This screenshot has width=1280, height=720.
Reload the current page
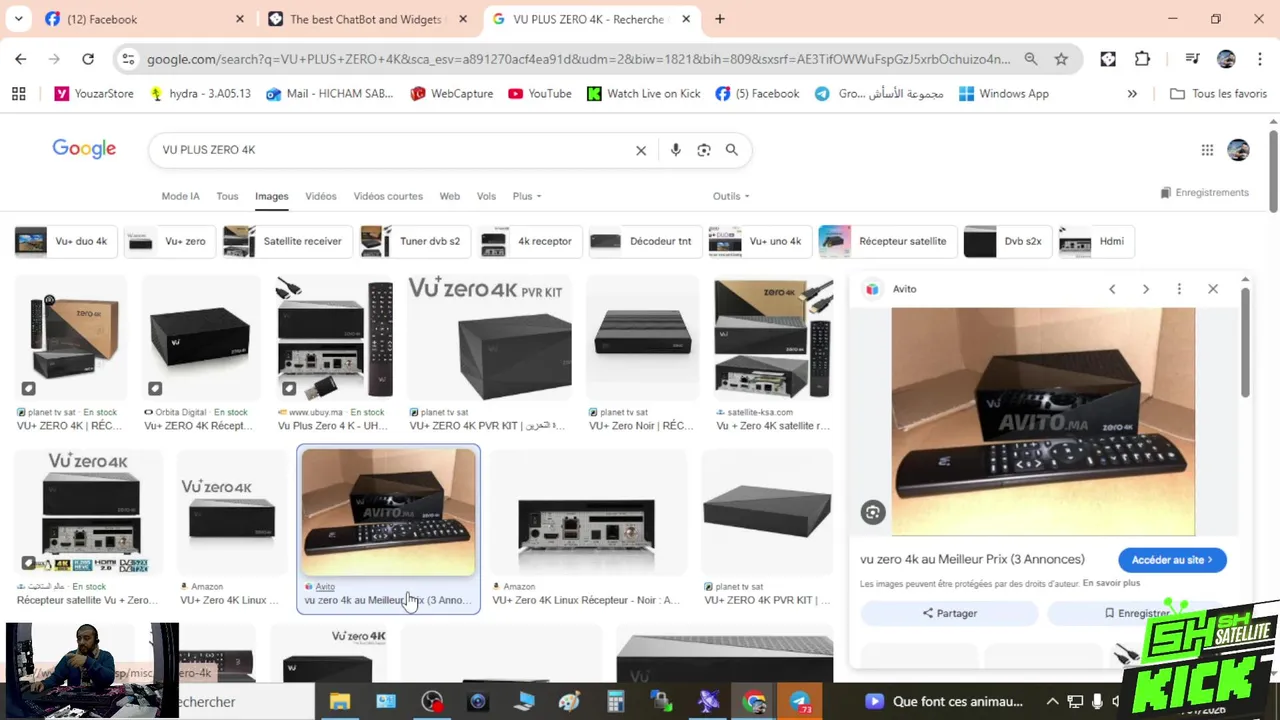(88, 59)
